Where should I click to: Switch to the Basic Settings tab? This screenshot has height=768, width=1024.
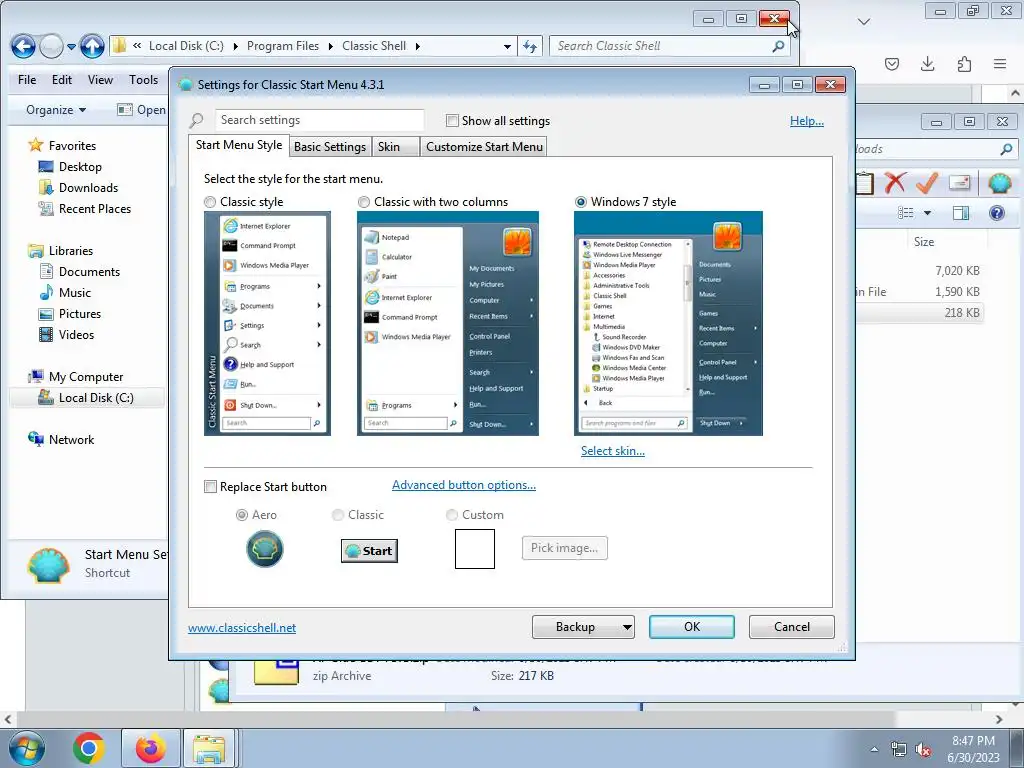coord(330,147)
